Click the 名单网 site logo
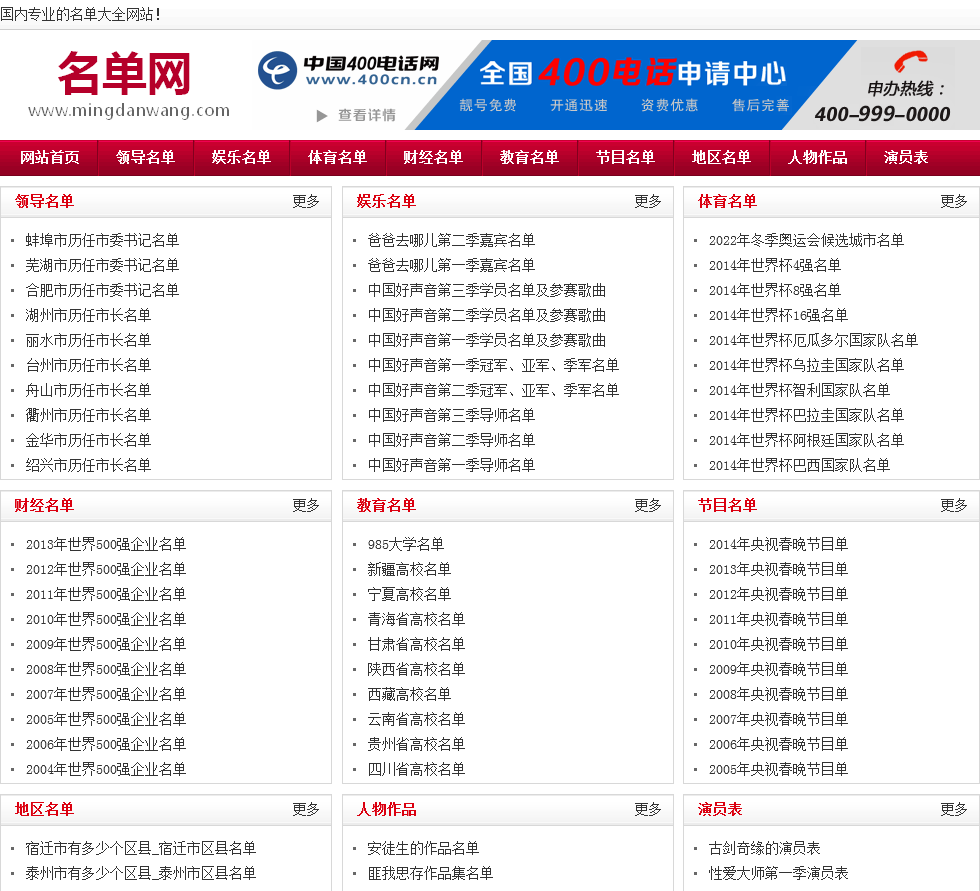This screenshot has width=980, height=891. click(x=128, y=84)
